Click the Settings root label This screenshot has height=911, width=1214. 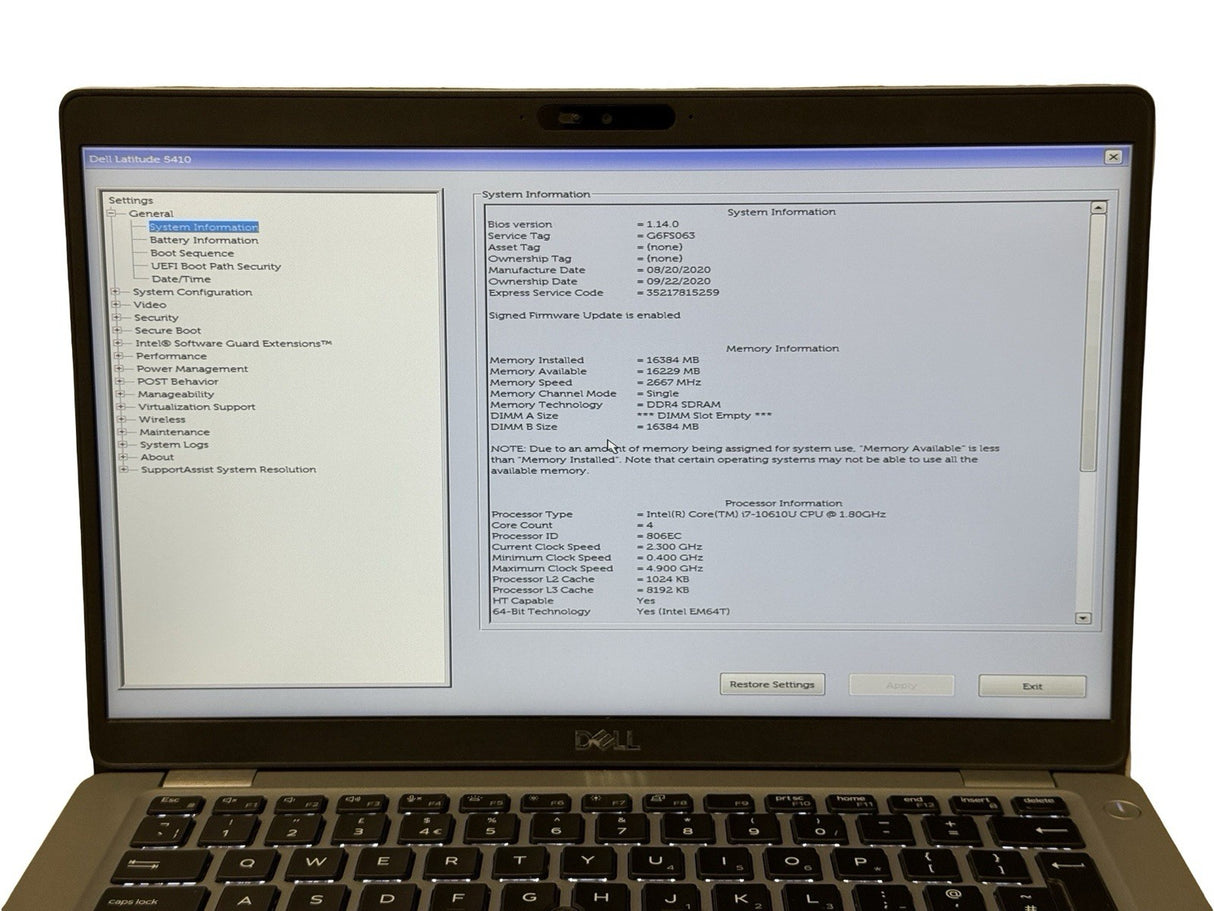pos(131,201)
